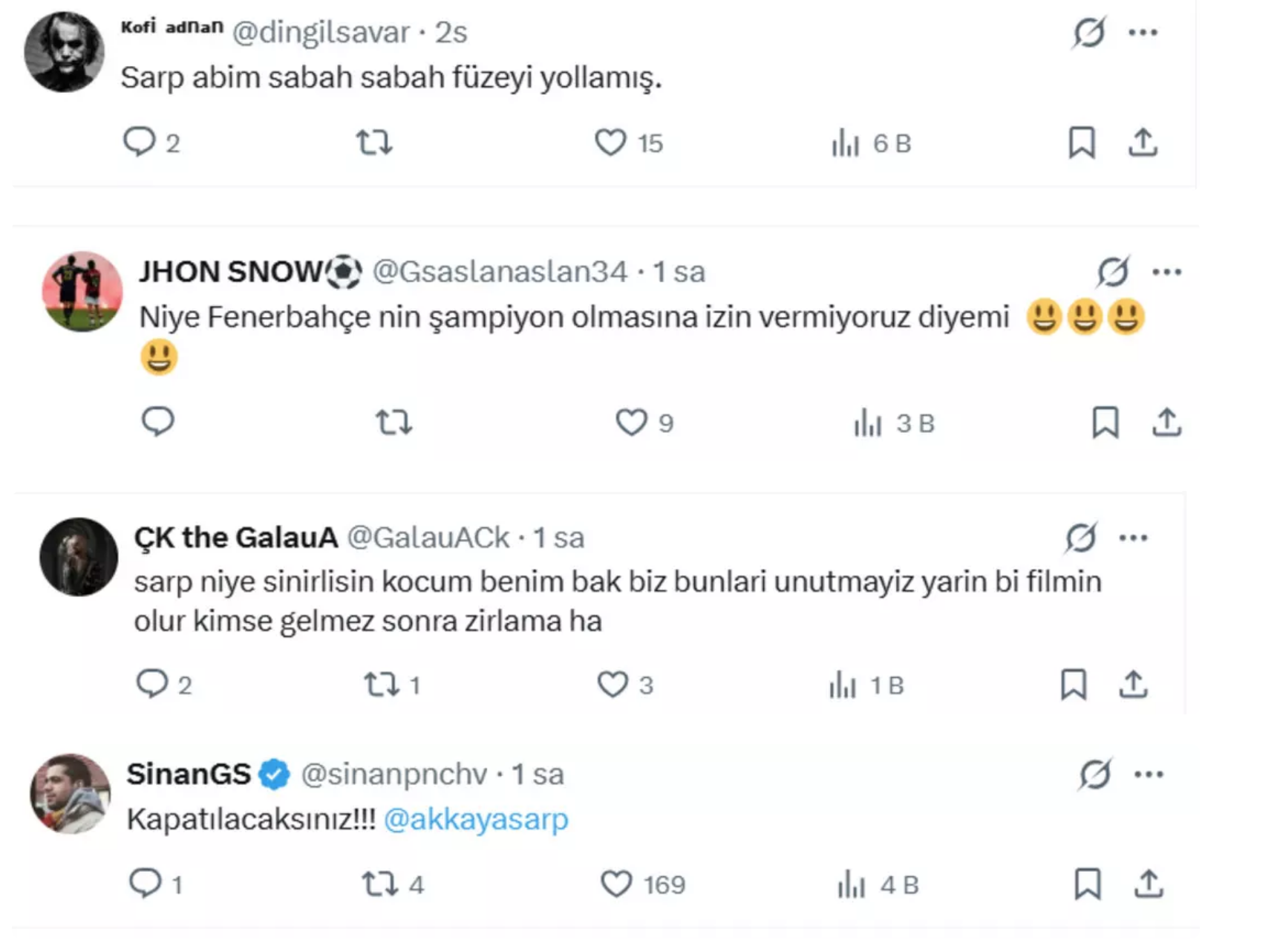This screenshot has width=1277, height=952.
Task: Retweet the @dingilsavar tweet
Action: tap(374, 142)
